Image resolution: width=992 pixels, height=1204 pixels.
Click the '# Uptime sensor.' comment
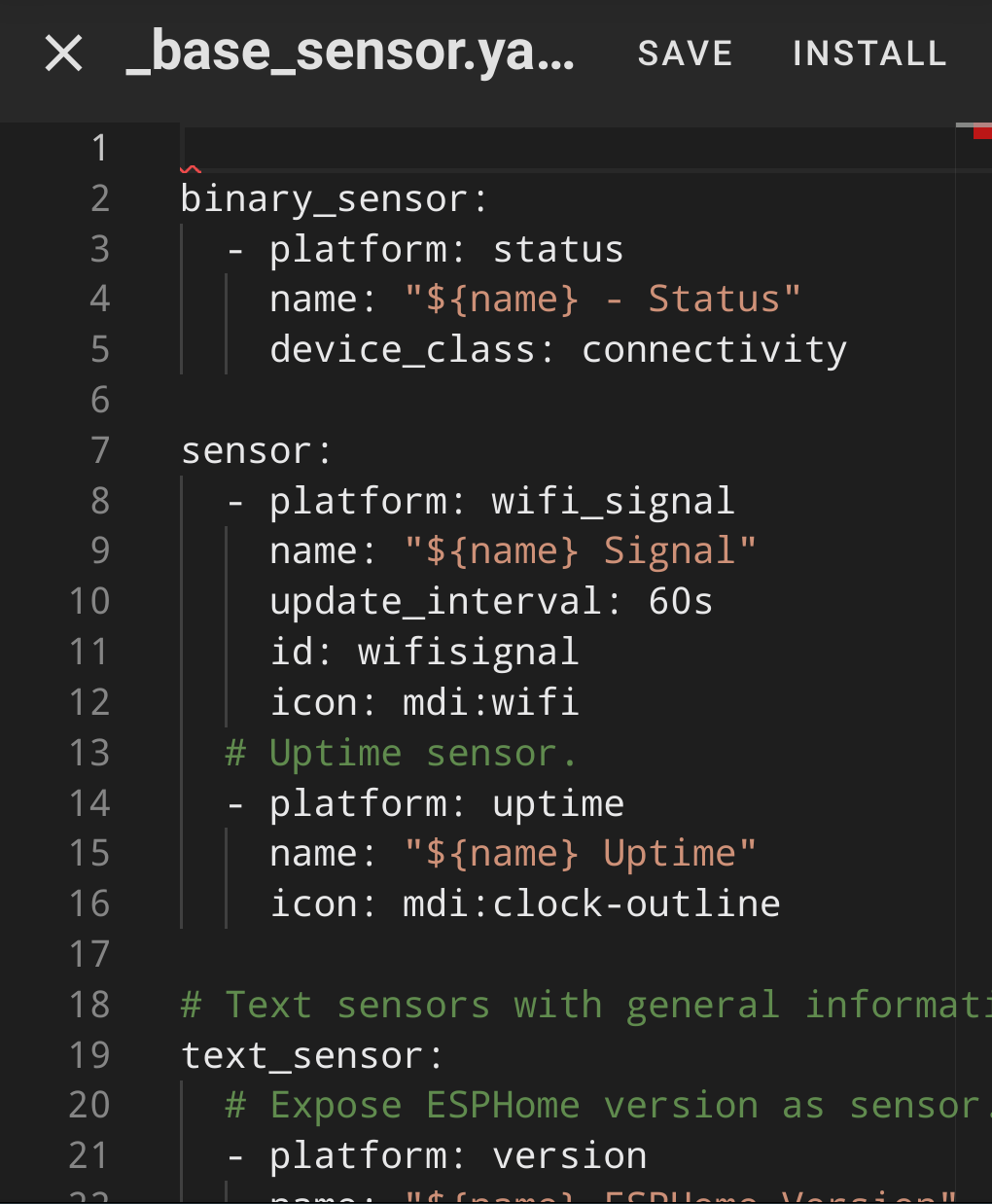pos(401,753)
